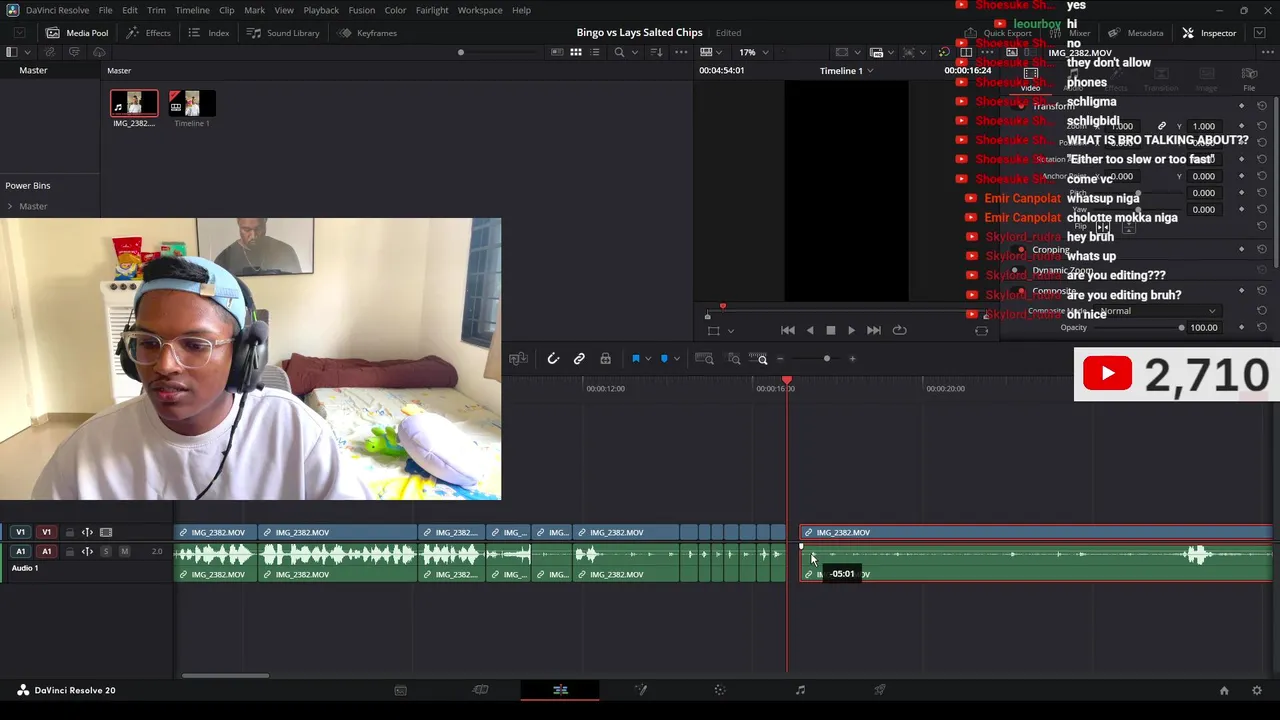Click the media pool search icon
Image resolution: width=1280 pixels, height=720 pixels.
pyautogui.click(x=620, y=52)
